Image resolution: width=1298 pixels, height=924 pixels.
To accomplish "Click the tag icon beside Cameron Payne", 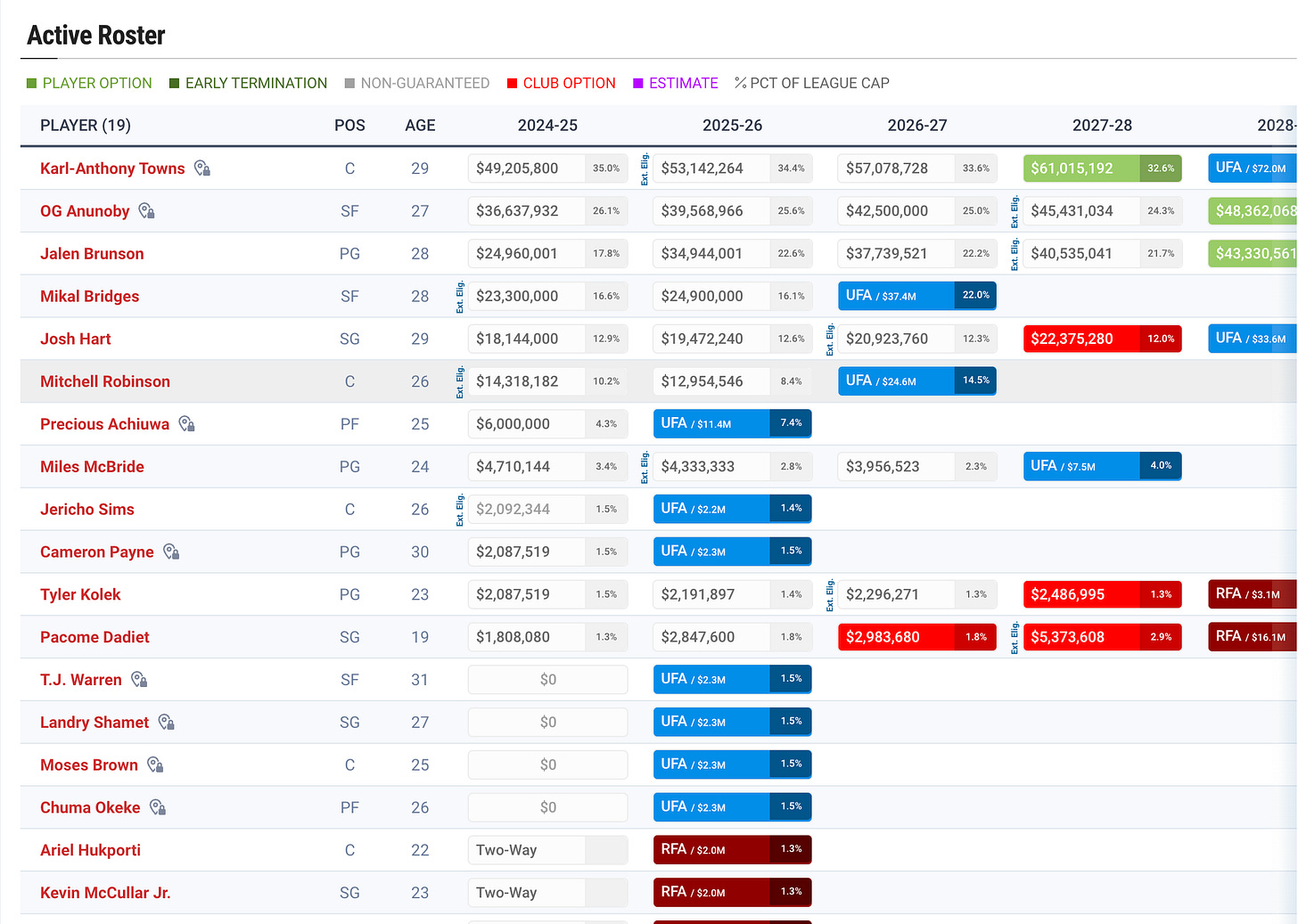I will click(x=171, y=552).
